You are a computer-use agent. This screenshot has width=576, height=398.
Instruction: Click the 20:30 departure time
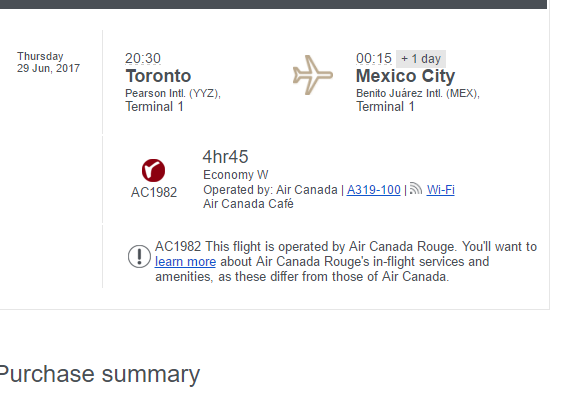coord(143,58)
